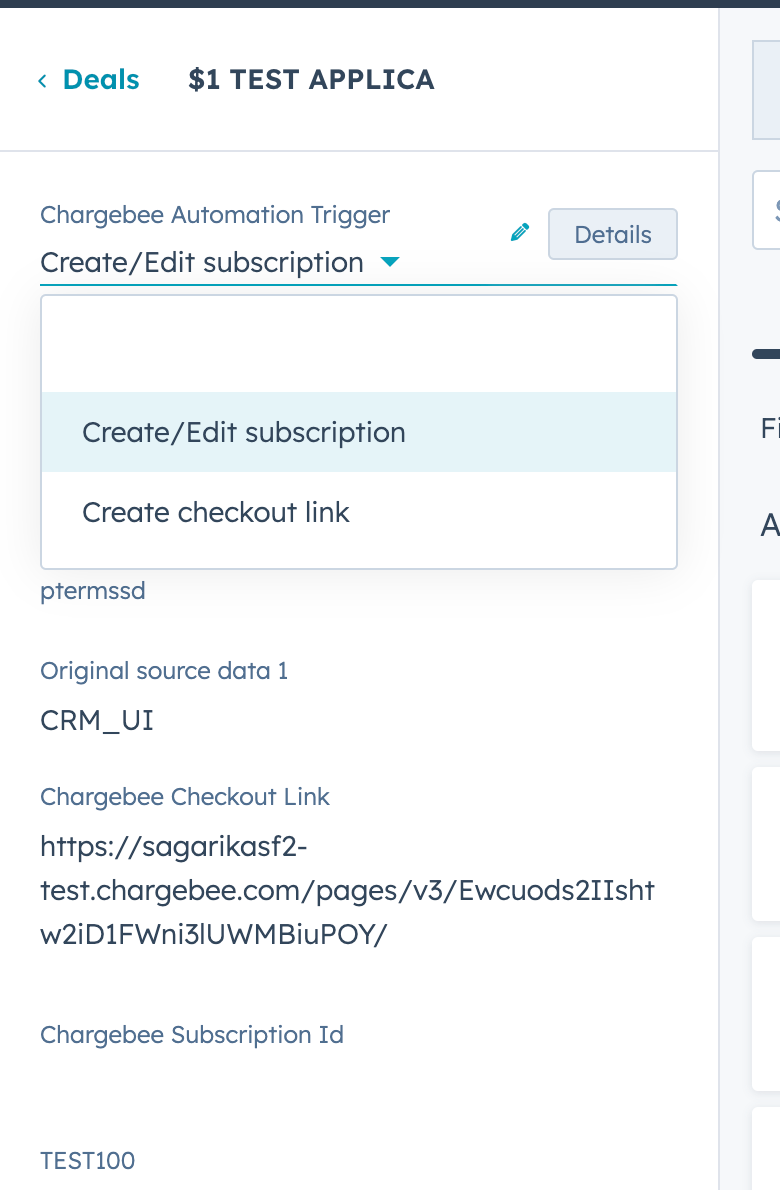Focus the partially visible search field at right
780x1190 pixels.
pyautogui.click(x=768, y=210)
